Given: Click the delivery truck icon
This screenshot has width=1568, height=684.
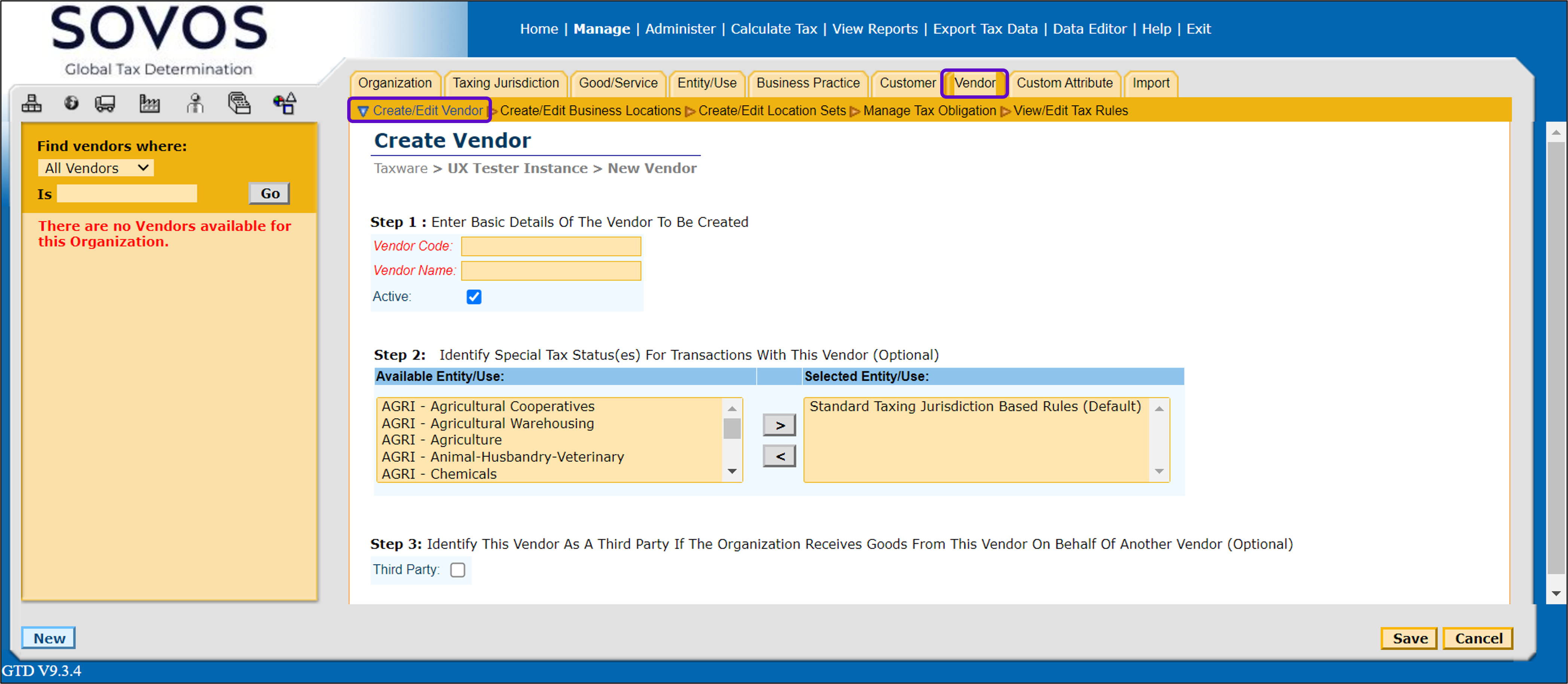Looking at the screenshot, I should click(x=105, y=104).
